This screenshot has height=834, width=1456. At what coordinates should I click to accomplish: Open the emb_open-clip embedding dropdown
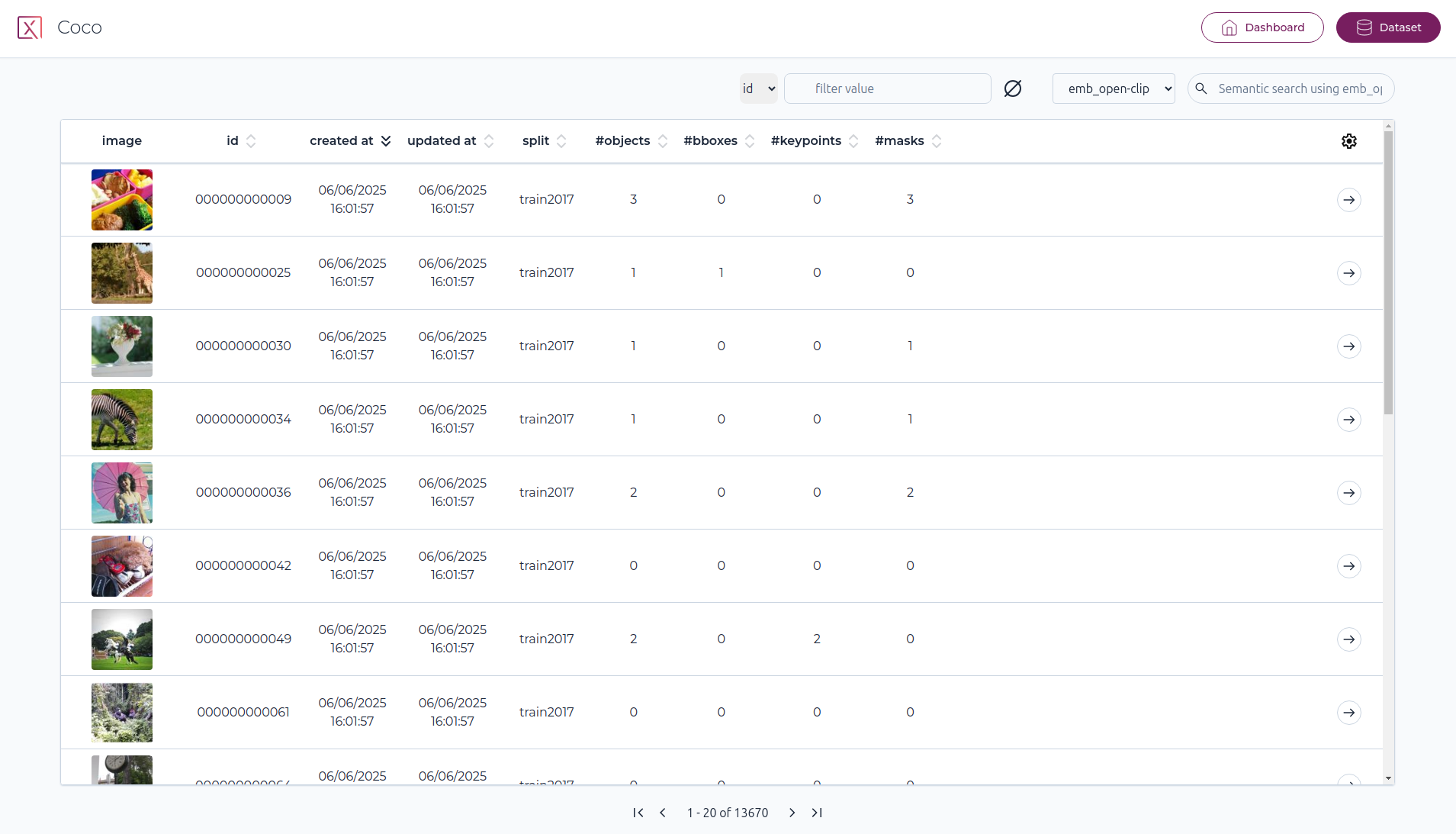1114,89
